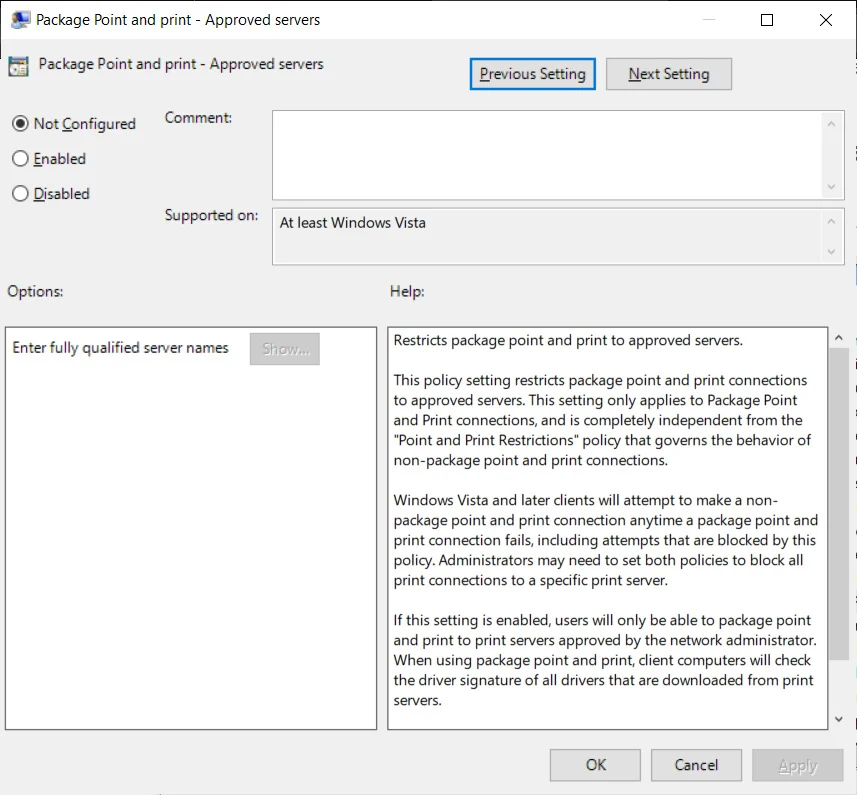Click the Comment box scroll down arrow
Screen dimensions: 857x795
830,187
